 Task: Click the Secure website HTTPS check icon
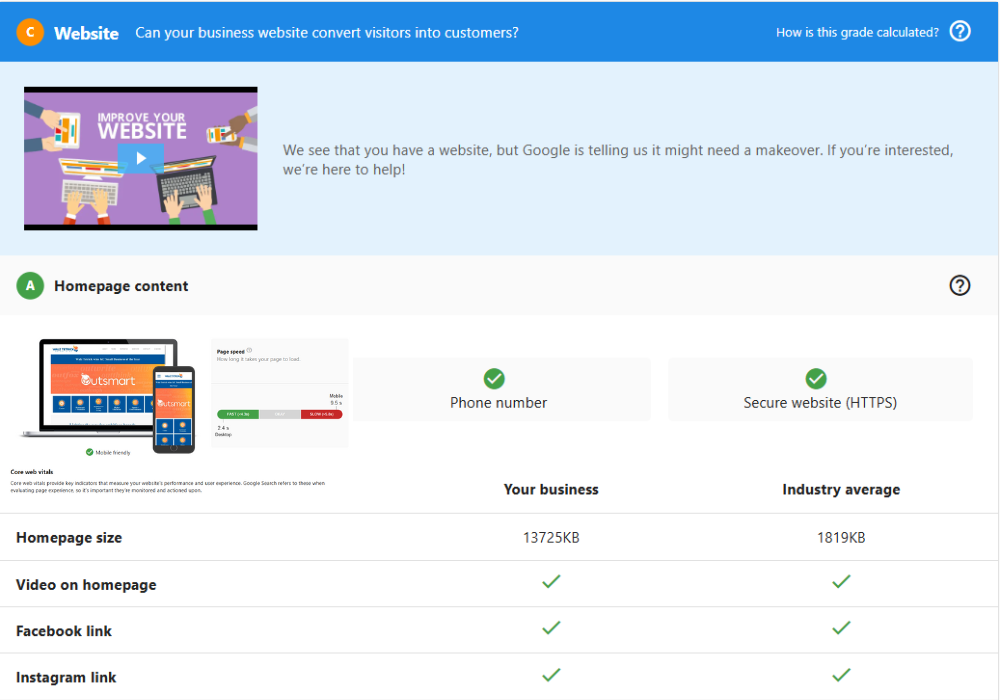click(816, 379)
